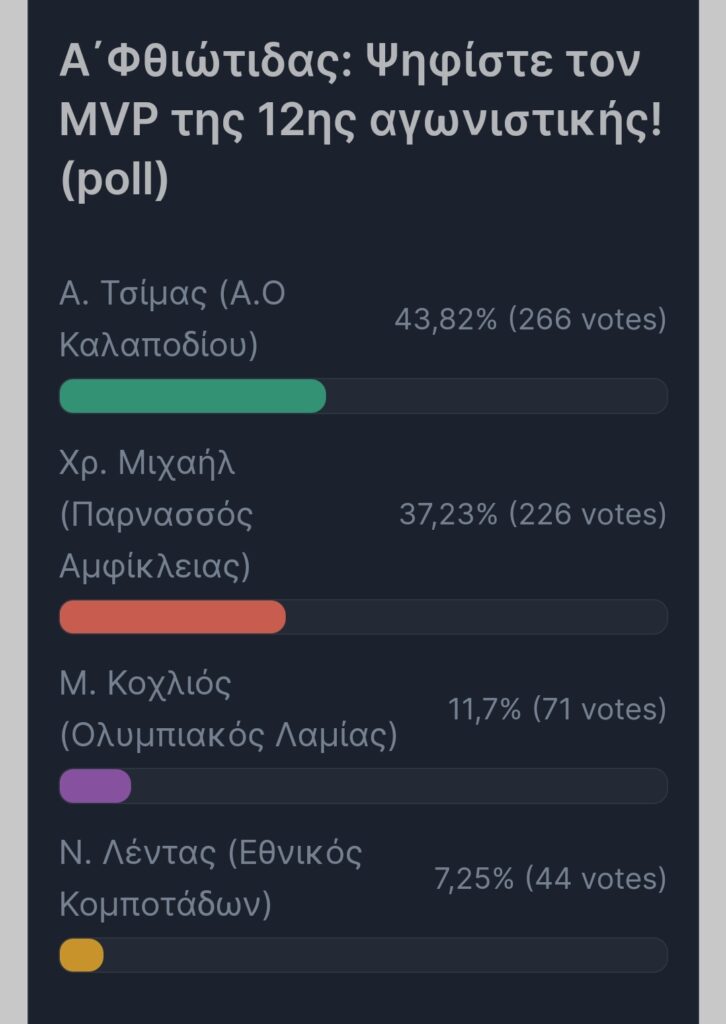Choose the Χρ. Μιχαήλ (Παρνασσός Αμφίκλειας) option

pos(156,515)
